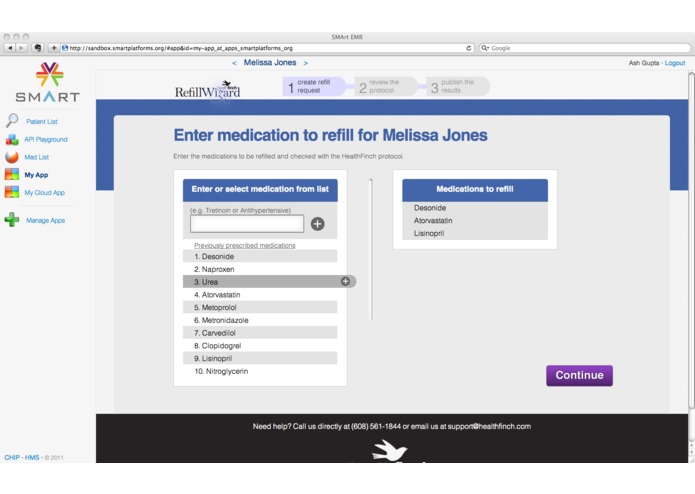This screenshot has width=695, height=494.
Task: Add typed medication with plus button
Action: [x=317, y=224]
